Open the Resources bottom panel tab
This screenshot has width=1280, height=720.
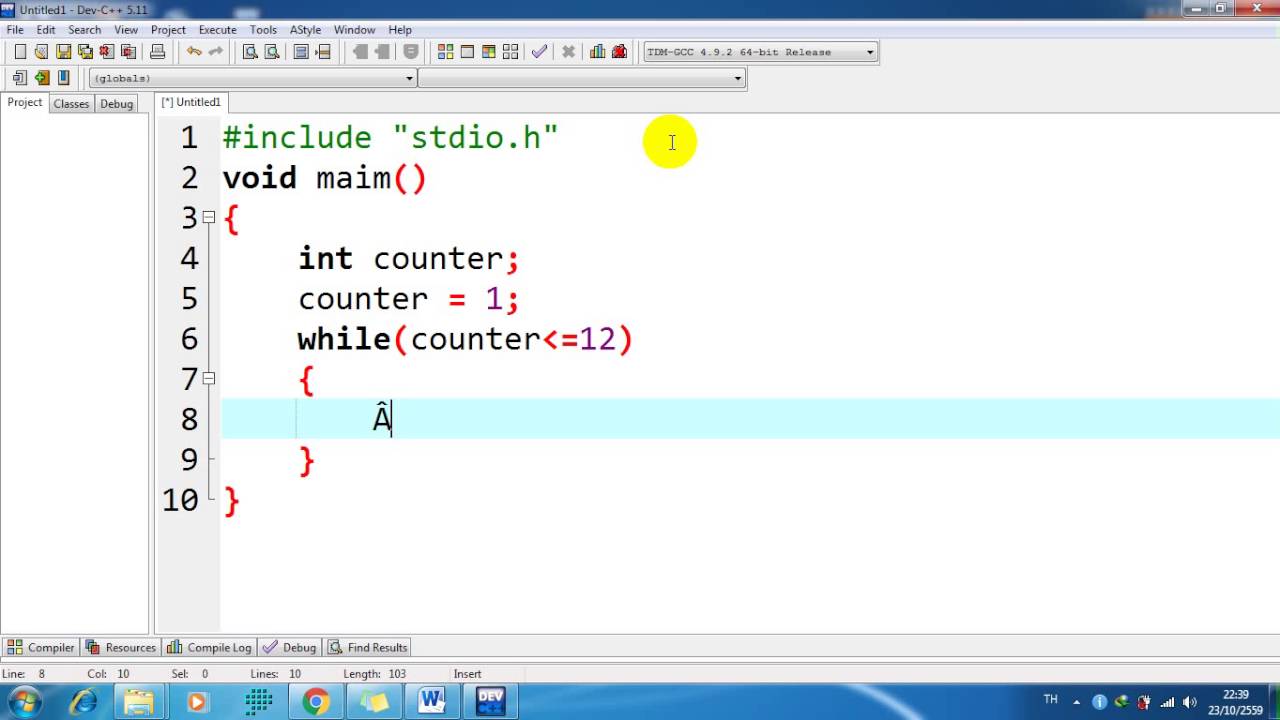point(121,647)
